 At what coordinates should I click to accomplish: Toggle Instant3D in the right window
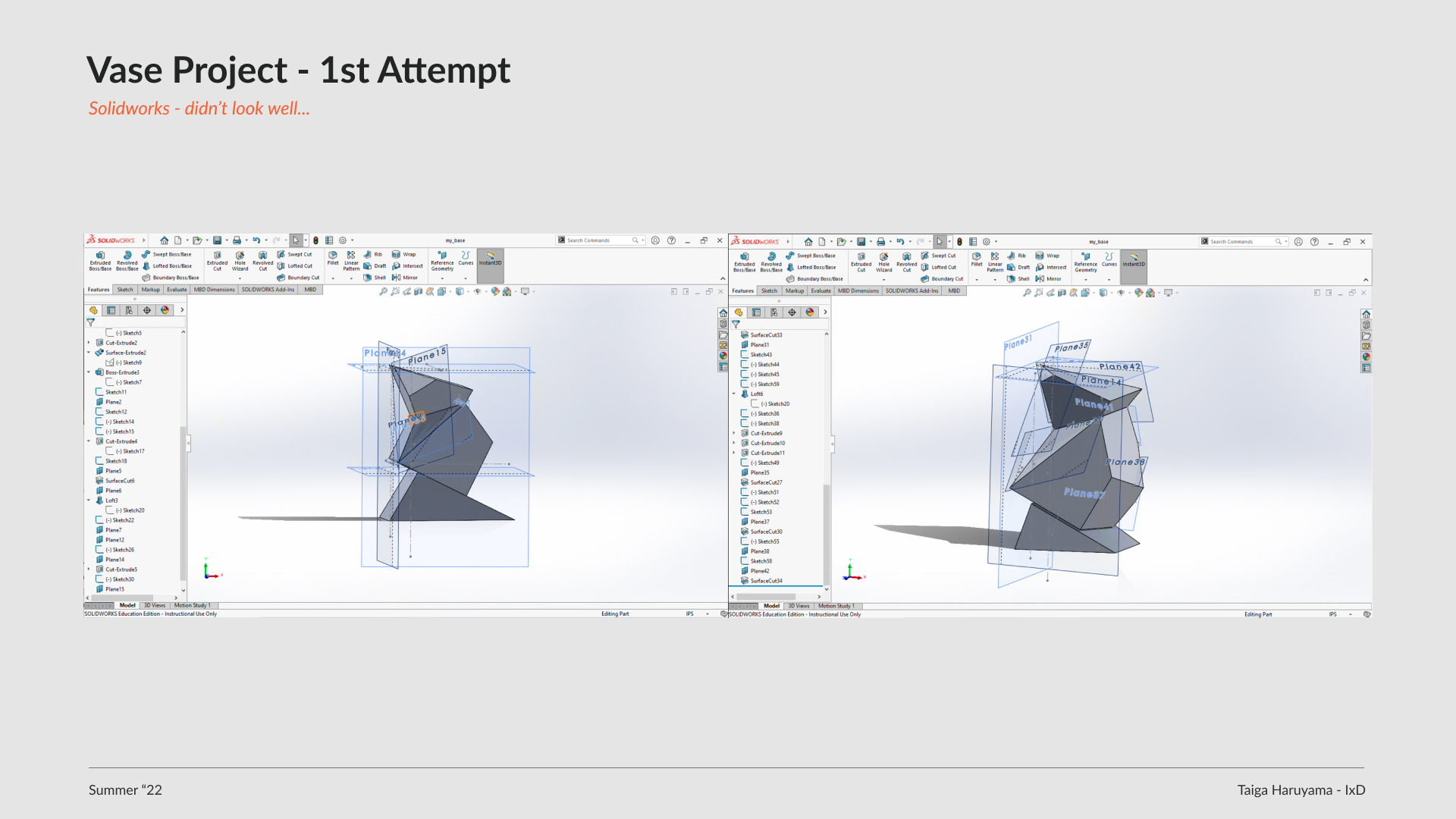click(x=1134, y=260)
